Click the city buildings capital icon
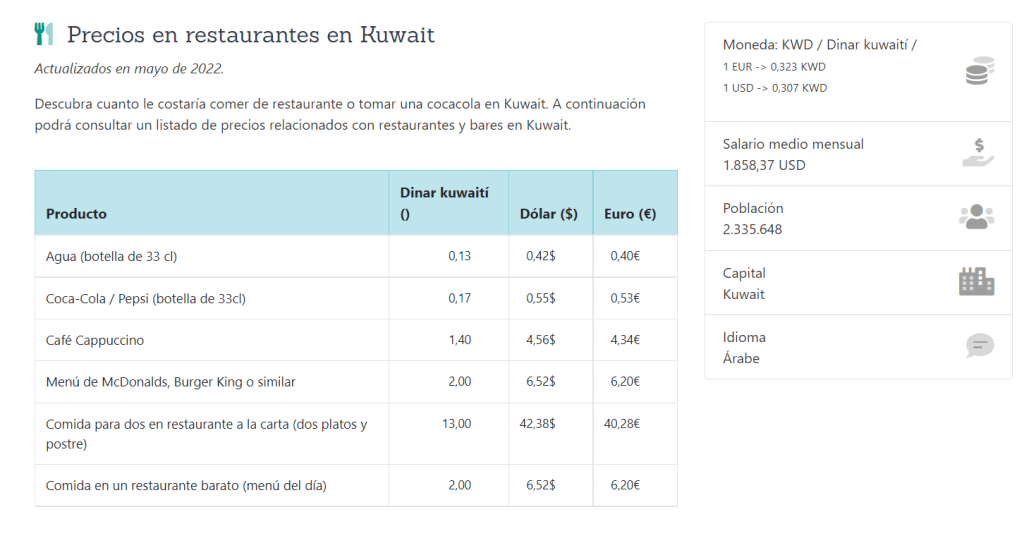The image size is (1024, 543). click(977, 282)
